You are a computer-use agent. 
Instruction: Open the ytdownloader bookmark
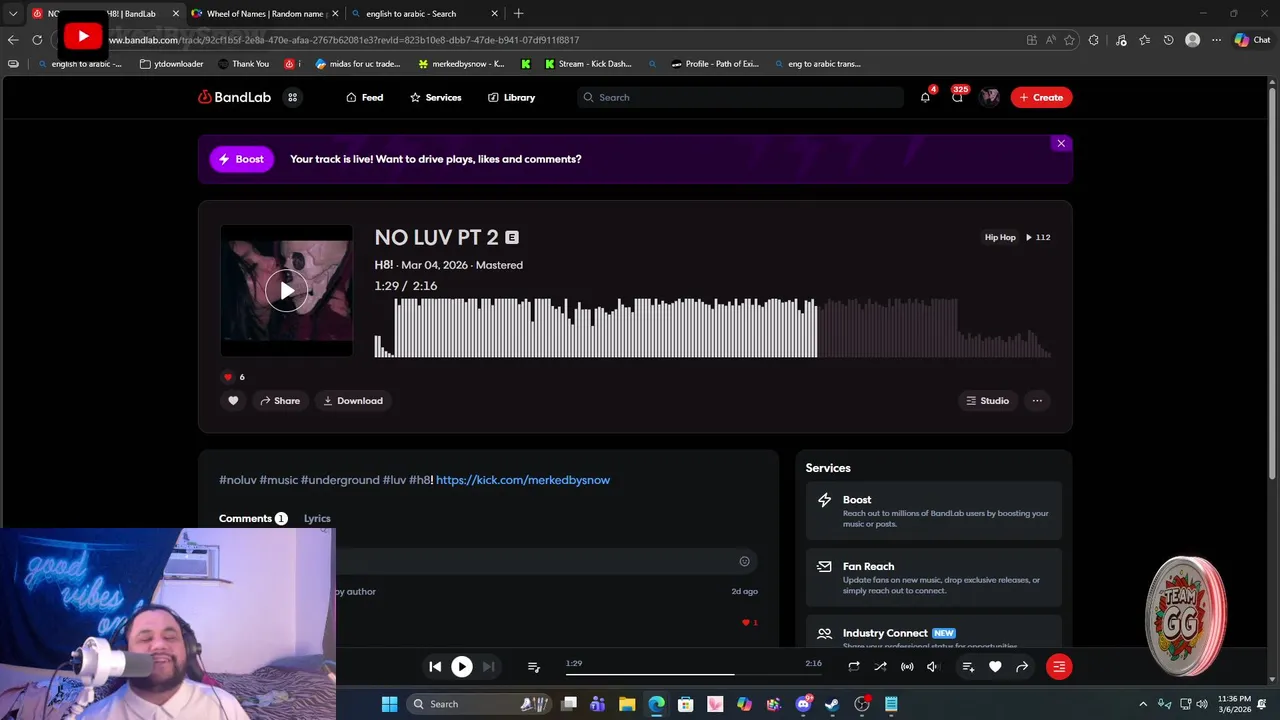tap(171, 64)
